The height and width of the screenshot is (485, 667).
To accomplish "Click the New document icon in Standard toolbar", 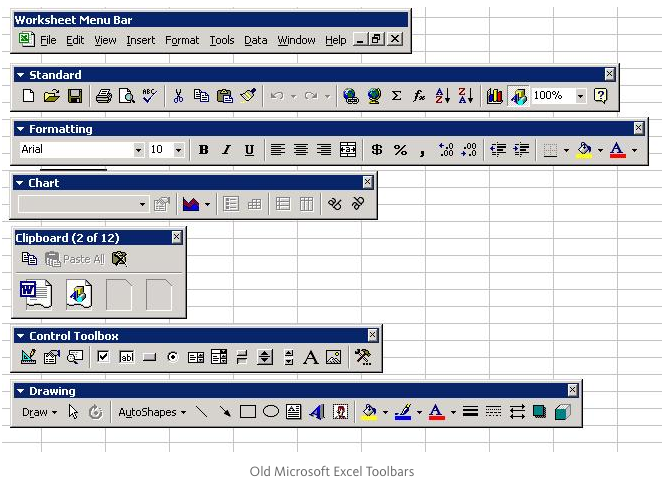I will click(29, 96).
